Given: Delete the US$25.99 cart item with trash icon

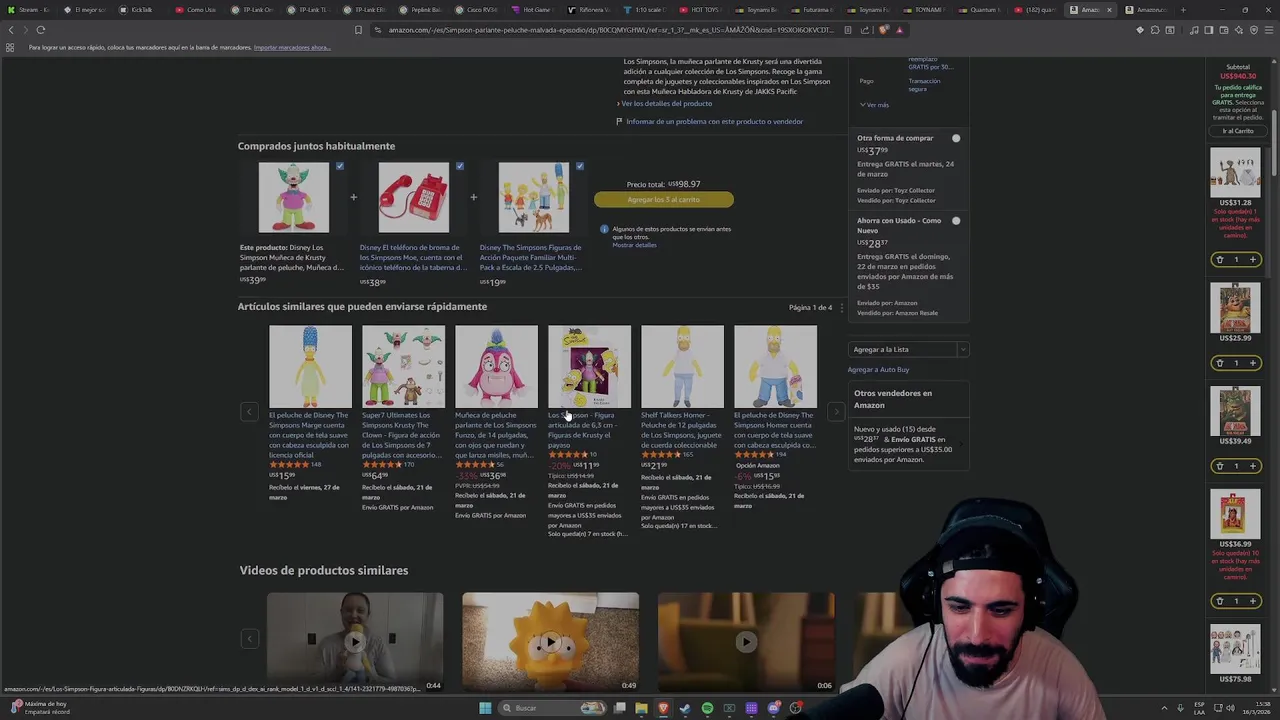Looking at the screenshot, I should pos(1219,363).
